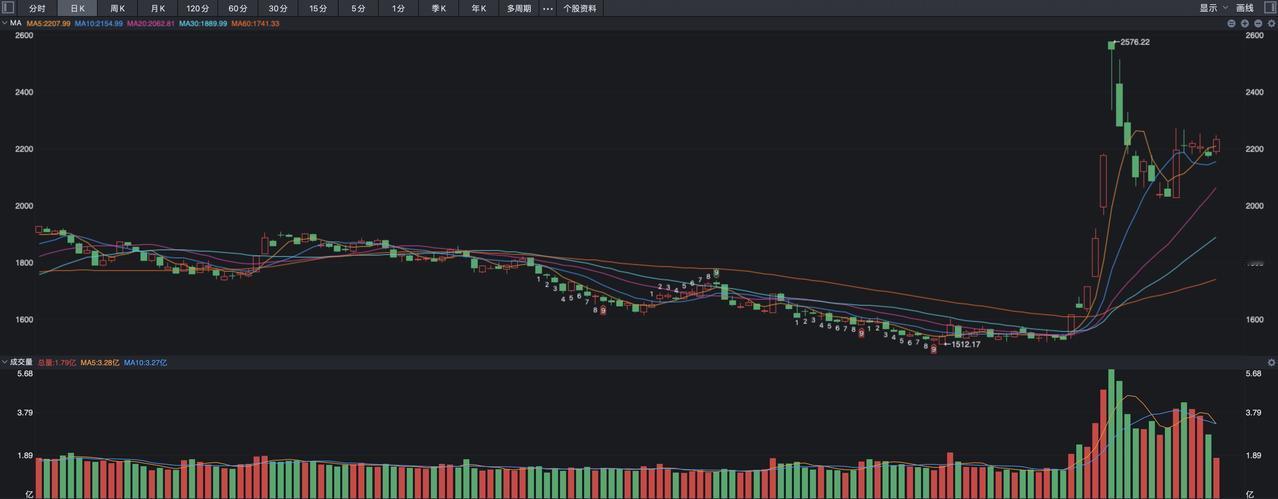Toggle the right sidebar panel icon
Image resolution: width=1278 pixels, height=499 pixels.
coord(1269,8)
